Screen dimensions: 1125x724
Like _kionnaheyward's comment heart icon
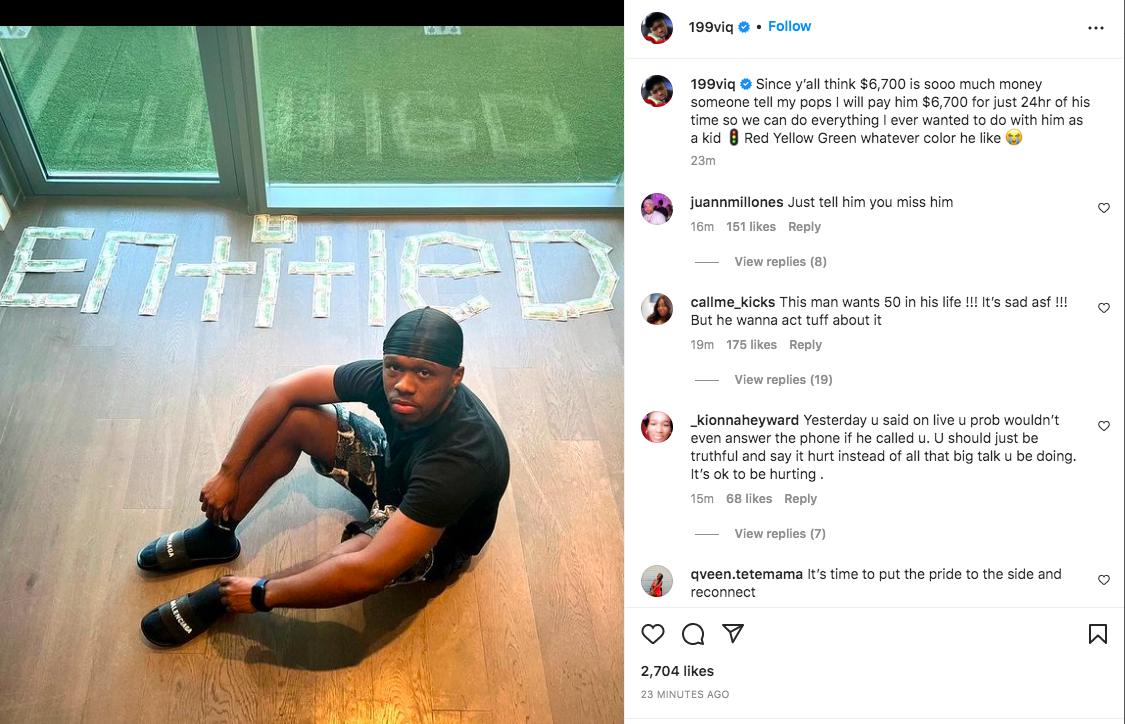[1104, 426]
